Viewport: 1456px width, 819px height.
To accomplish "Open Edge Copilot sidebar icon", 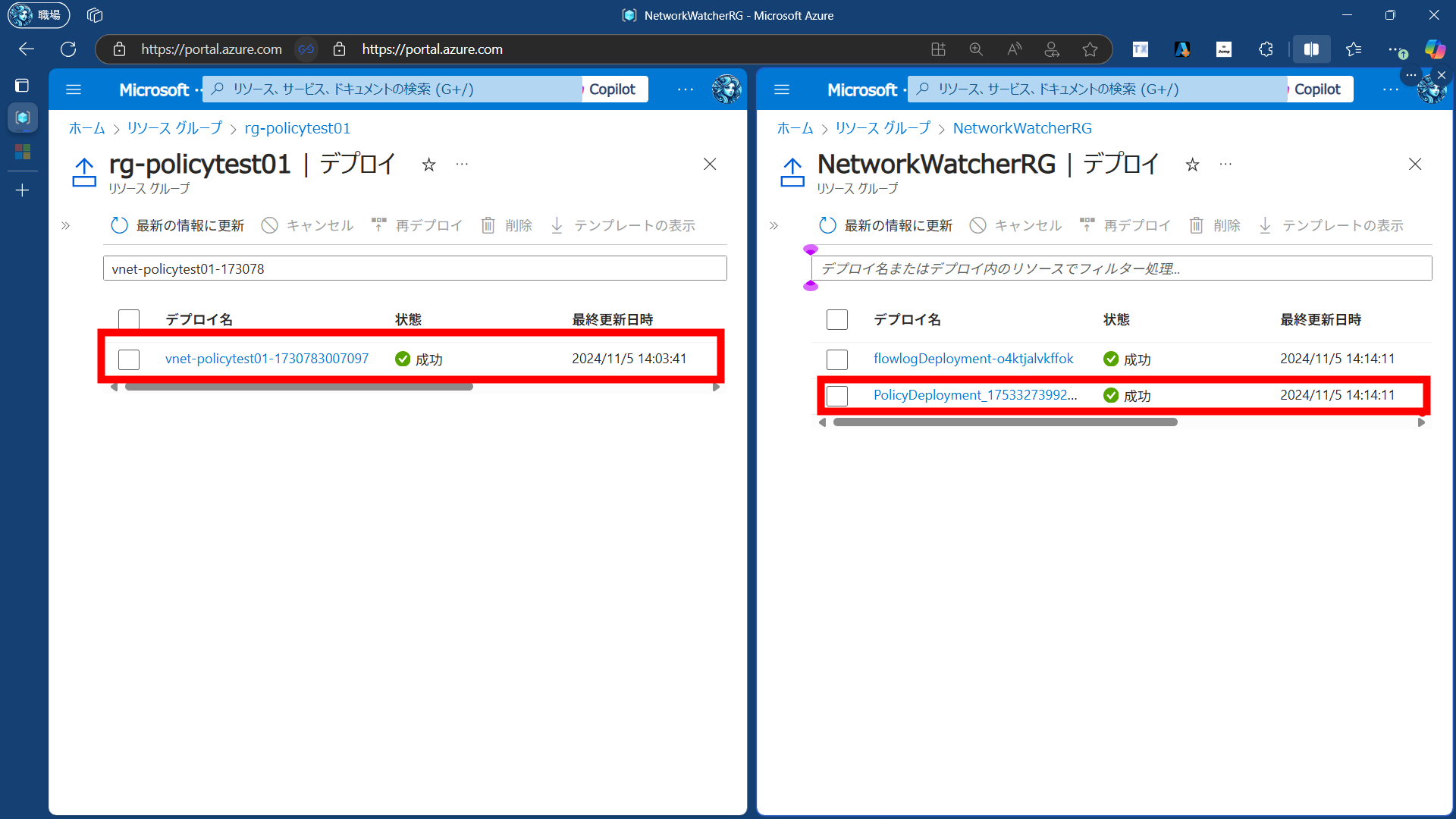I will (1434, 49).
